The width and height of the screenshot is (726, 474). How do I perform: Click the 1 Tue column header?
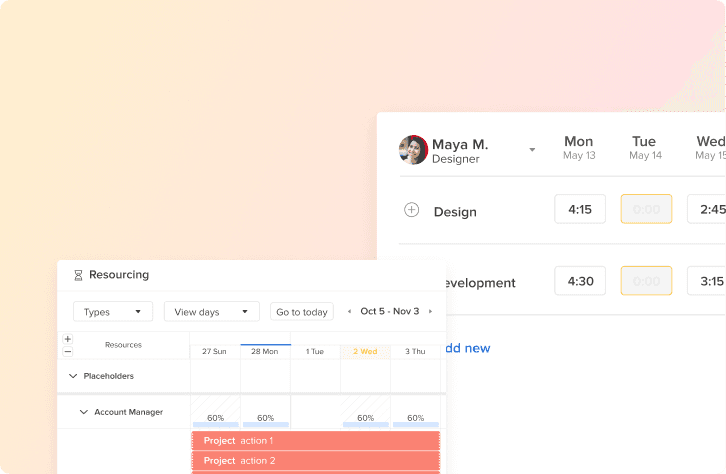pos(315,351)
